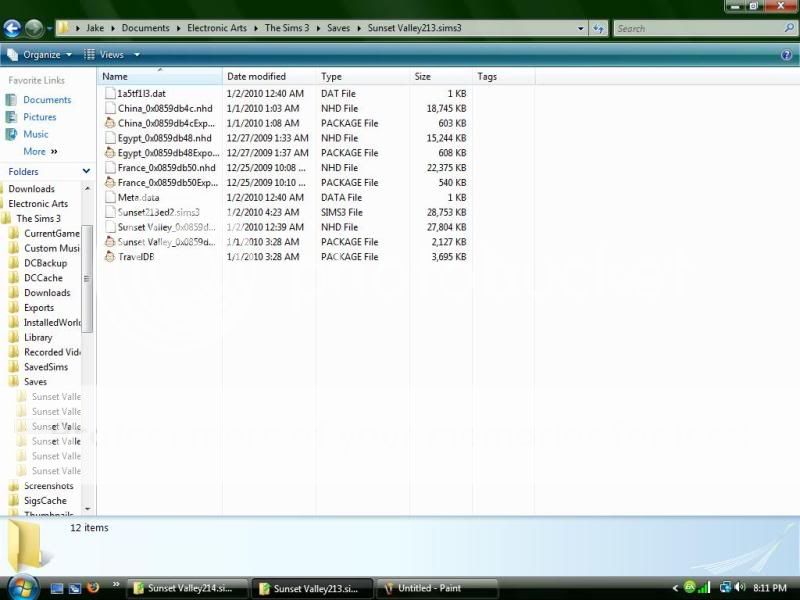Click the volume icon in the system tray
This screenshot has height=600, width=800.
(x=740, y=588)
